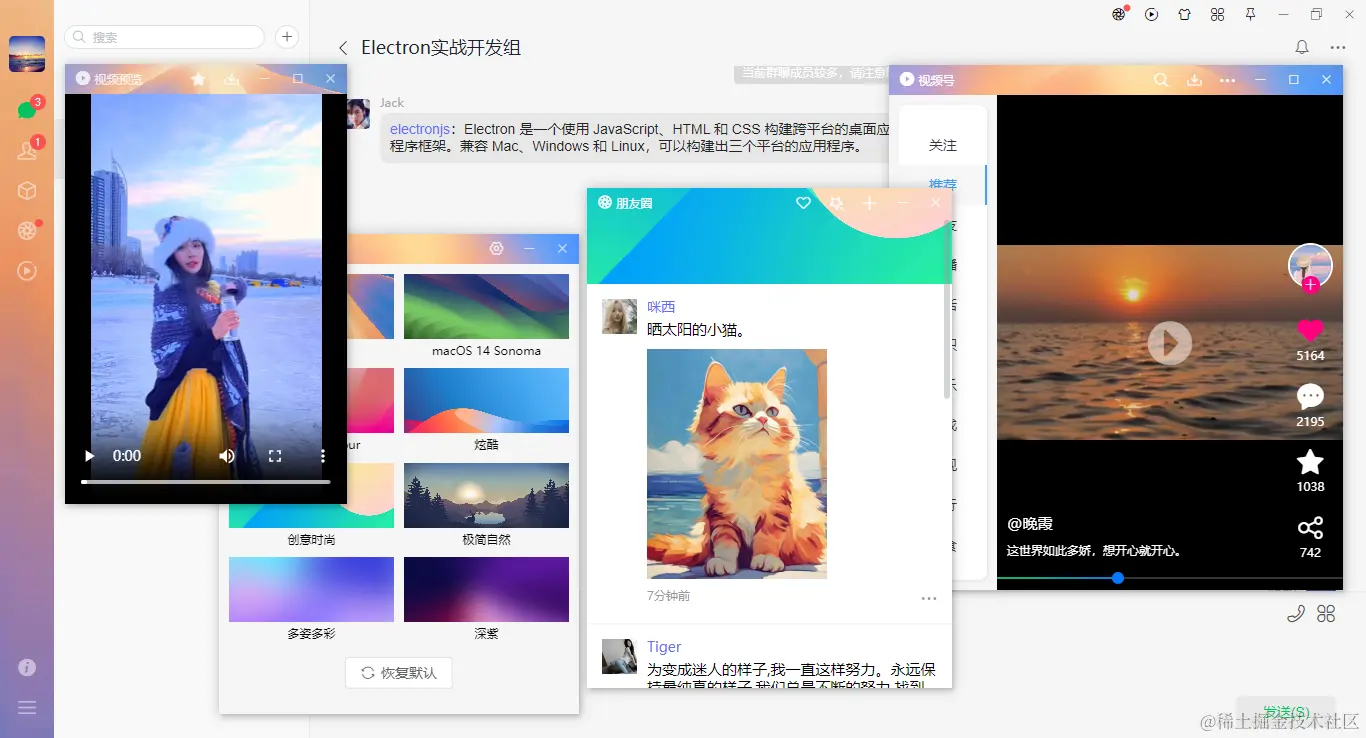The image size is (1366, 738).
Task: Select macOS 14 Sonoma wallpaper
Action: 486,307
